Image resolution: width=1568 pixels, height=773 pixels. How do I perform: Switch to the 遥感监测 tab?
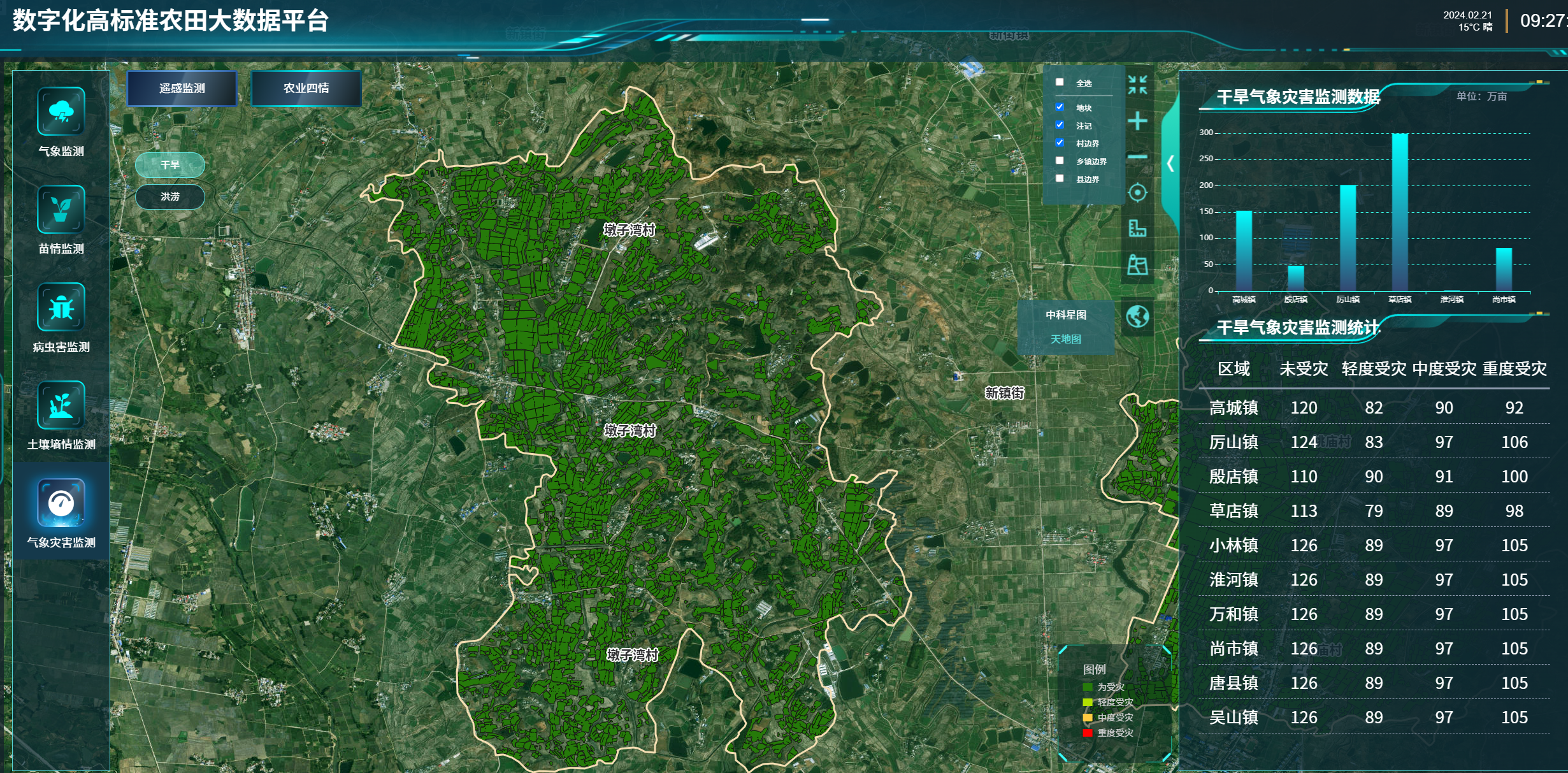(x=182, y=89)
